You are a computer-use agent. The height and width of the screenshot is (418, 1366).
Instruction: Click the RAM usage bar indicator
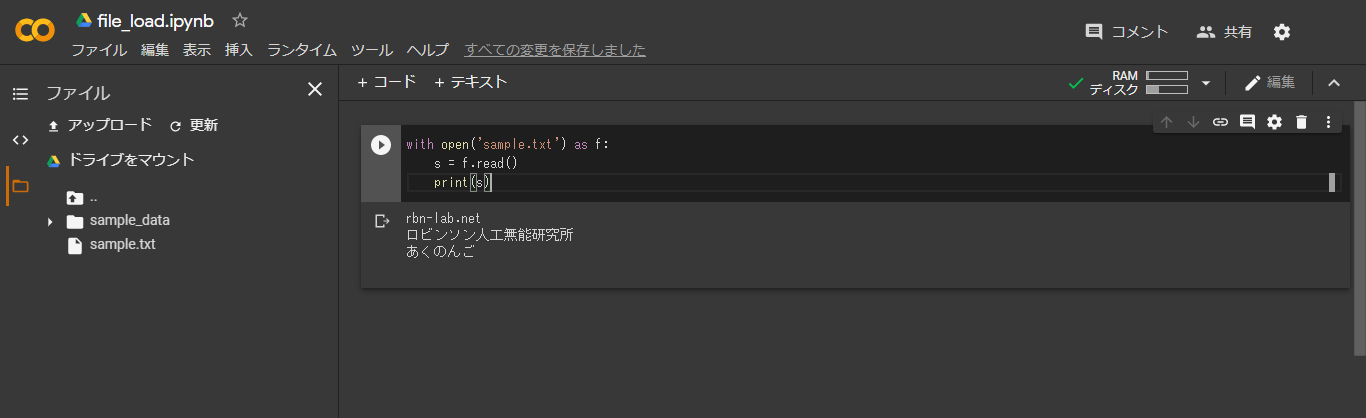click(1166, 76)
